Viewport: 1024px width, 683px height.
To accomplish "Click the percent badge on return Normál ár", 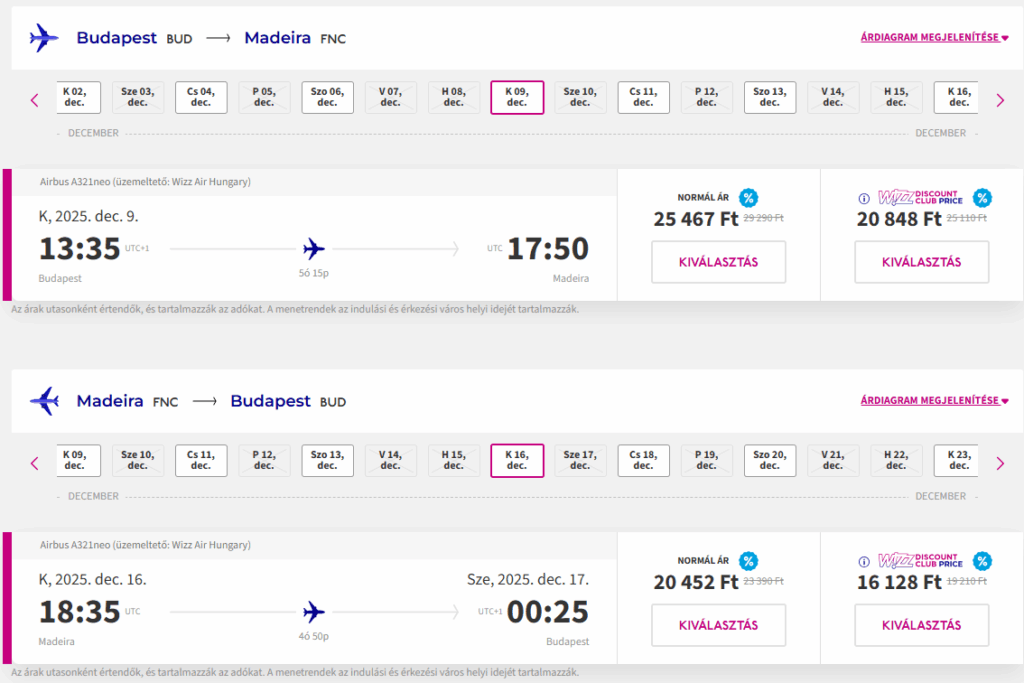I will coord(748,560).
